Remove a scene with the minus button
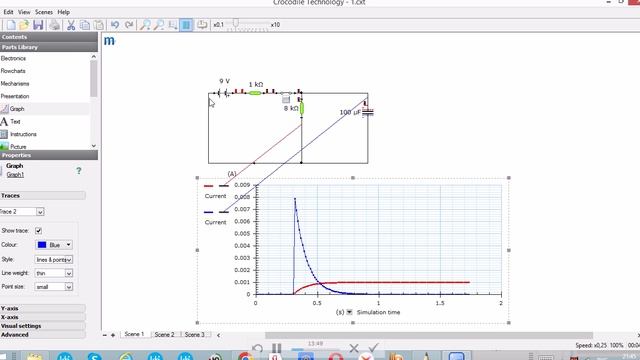 (x=105, y=335)
